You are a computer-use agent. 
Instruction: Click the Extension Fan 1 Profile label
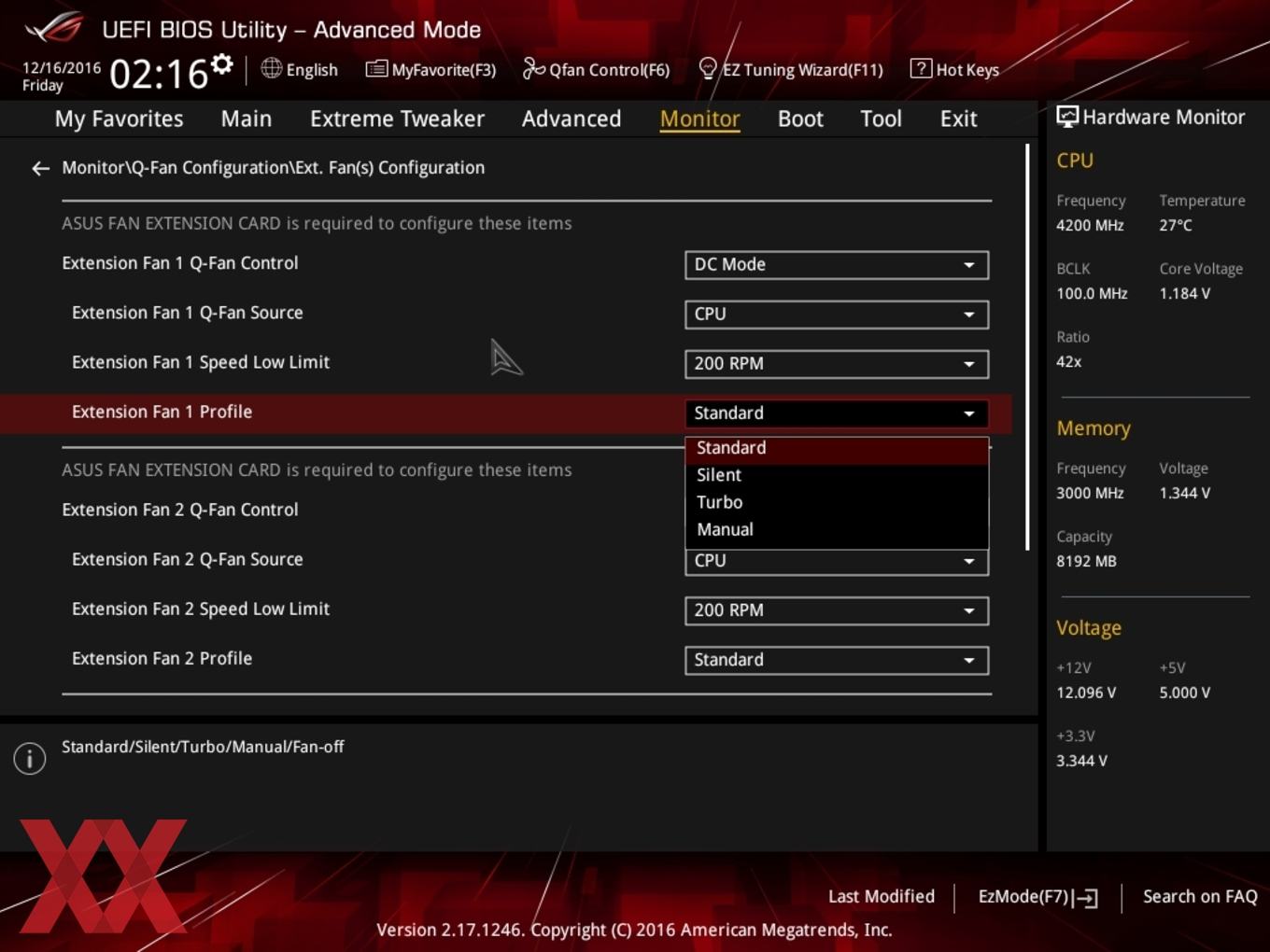coord(162,412)
